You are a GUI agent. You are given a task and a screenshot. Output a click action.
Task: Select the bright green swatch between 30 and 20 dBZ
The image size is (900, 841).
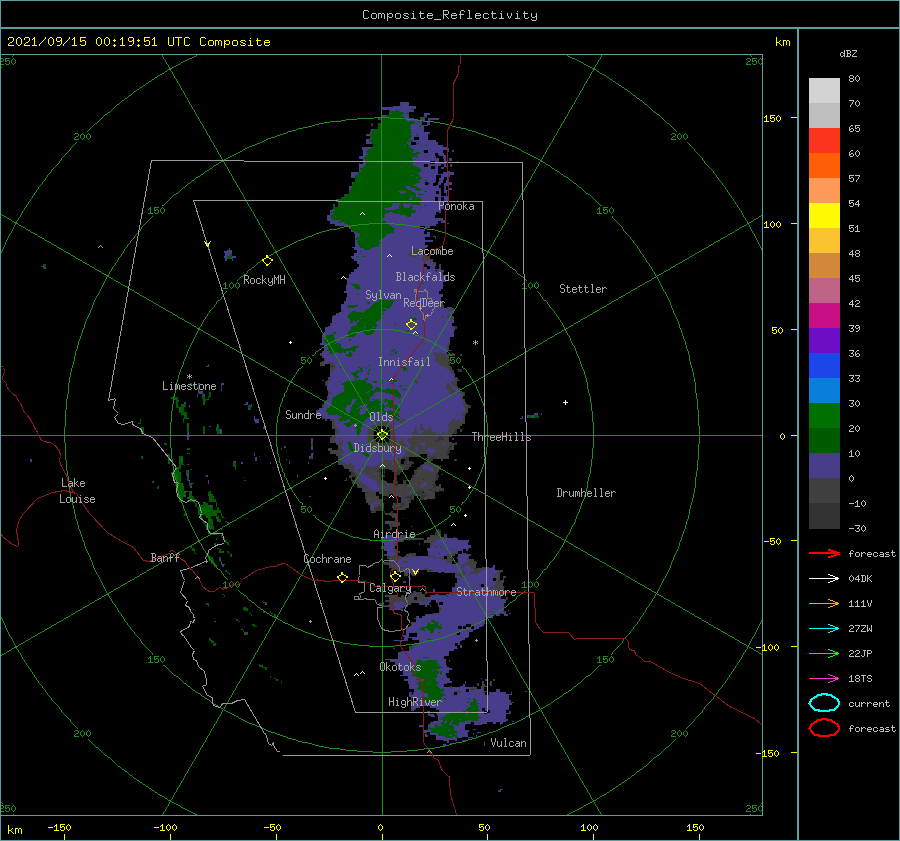(824, 416)
